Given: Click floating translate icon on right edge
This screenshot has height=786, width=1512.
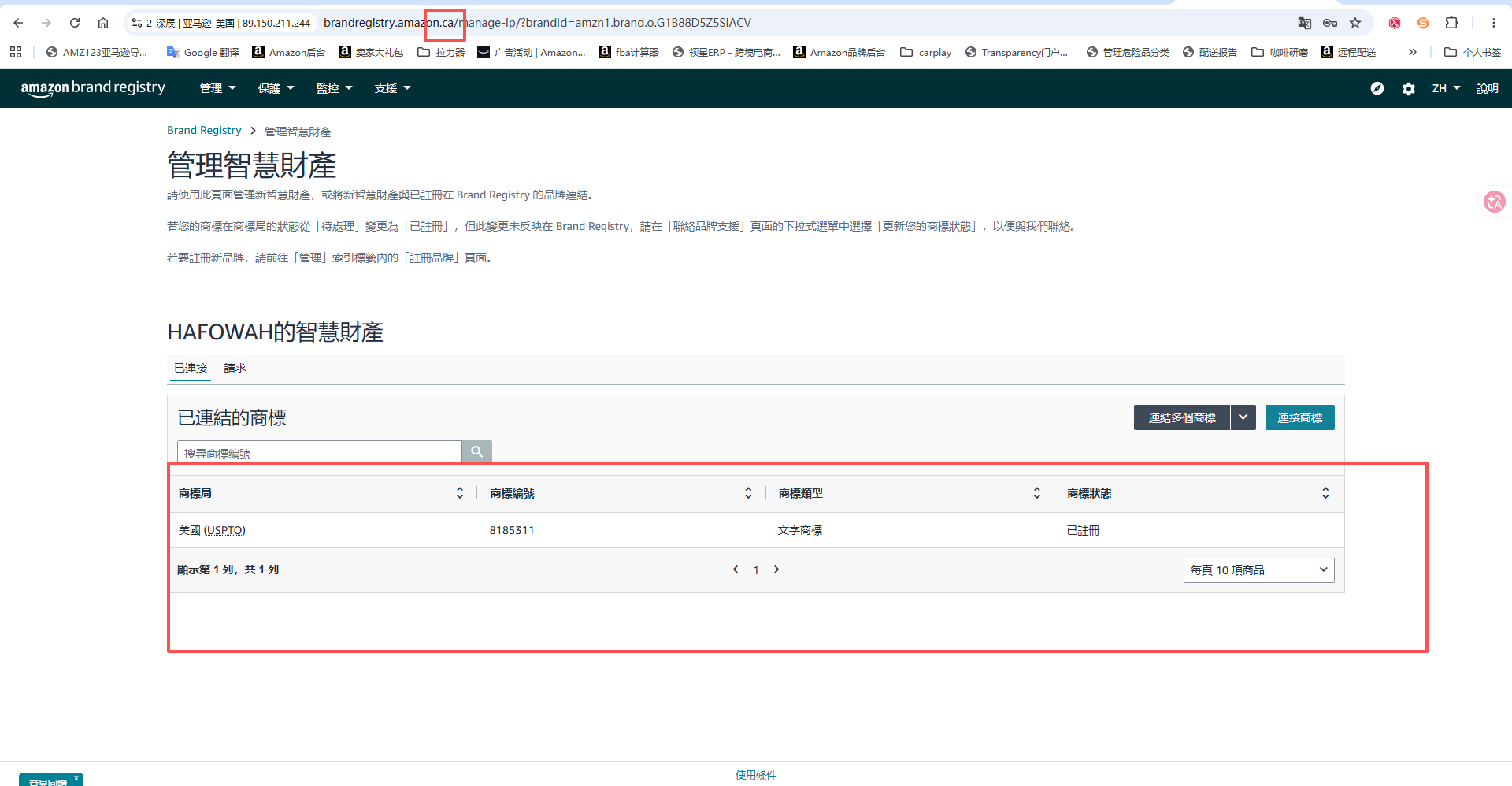Looking at the screenshot, I should point(1495,202).
